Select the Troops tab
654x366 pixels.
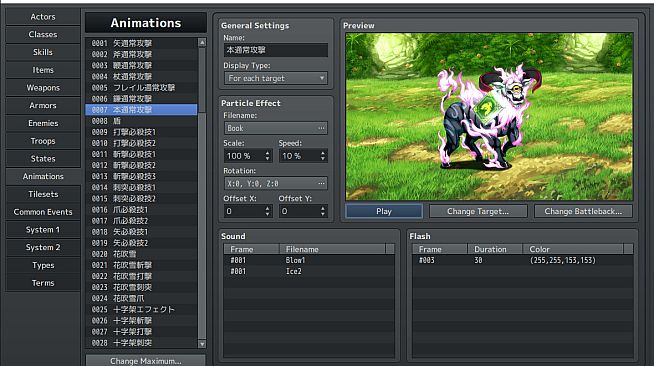[x=43, y=141]
